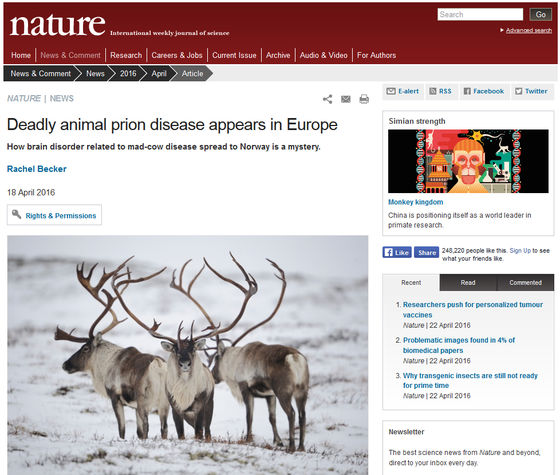Viewport: 560px width, 475px height.
Task: Click the share icon above the headline
Action: (328, 99)
